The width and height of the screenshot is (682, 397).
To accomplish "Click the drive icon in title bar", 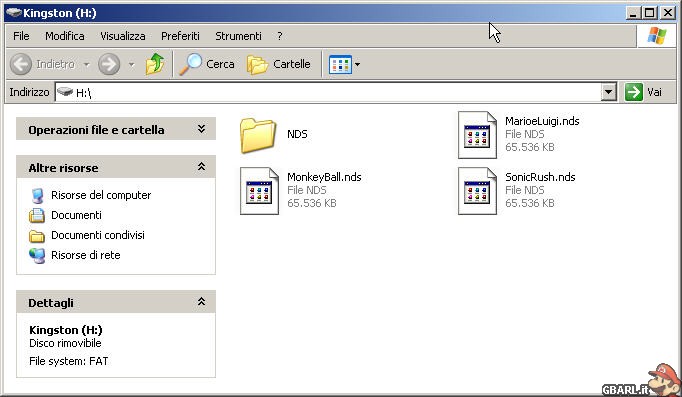I will (x=13, y=13).
